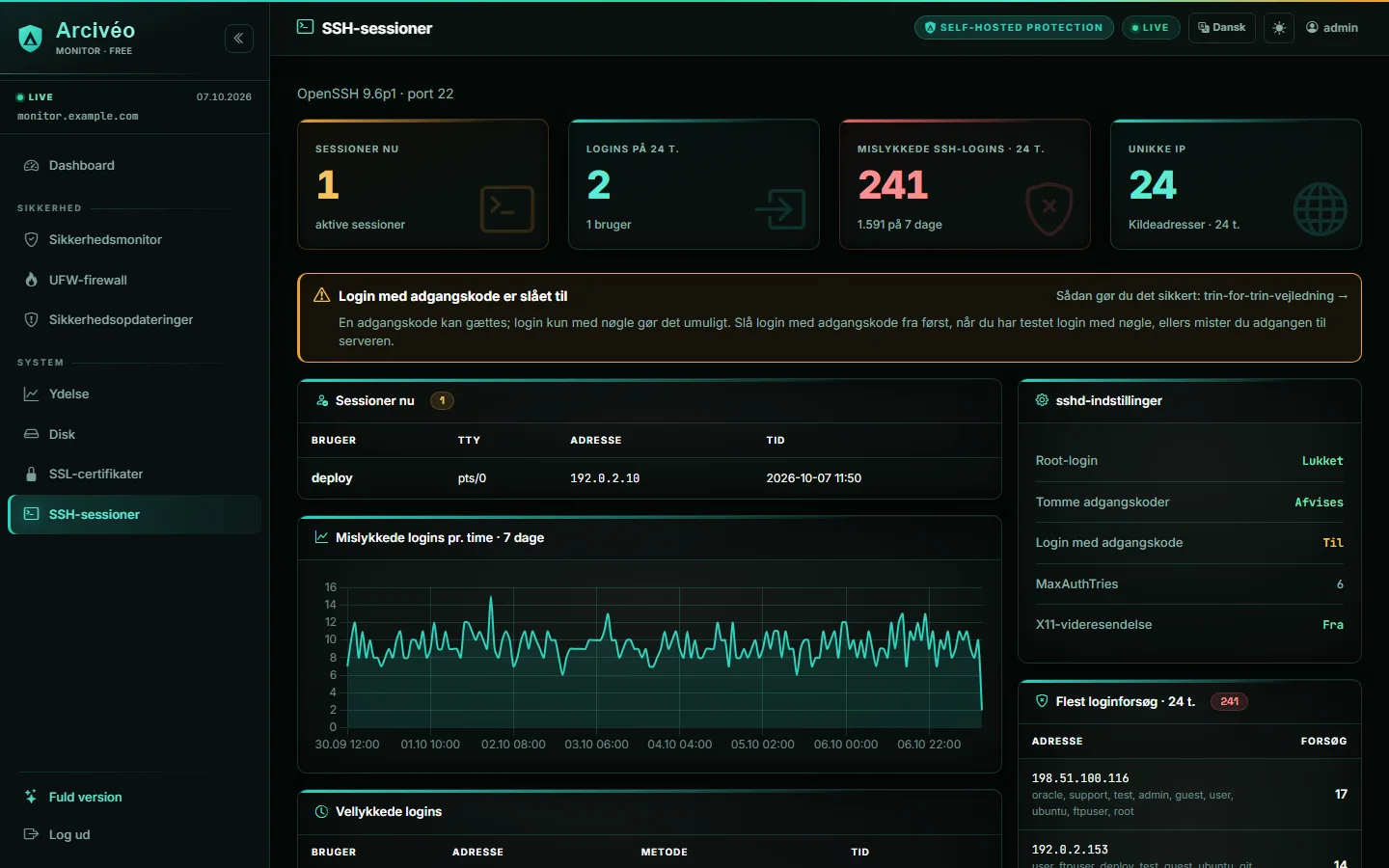Click the Ydelse chart icon
The image size is (1389, 868).
31,394
